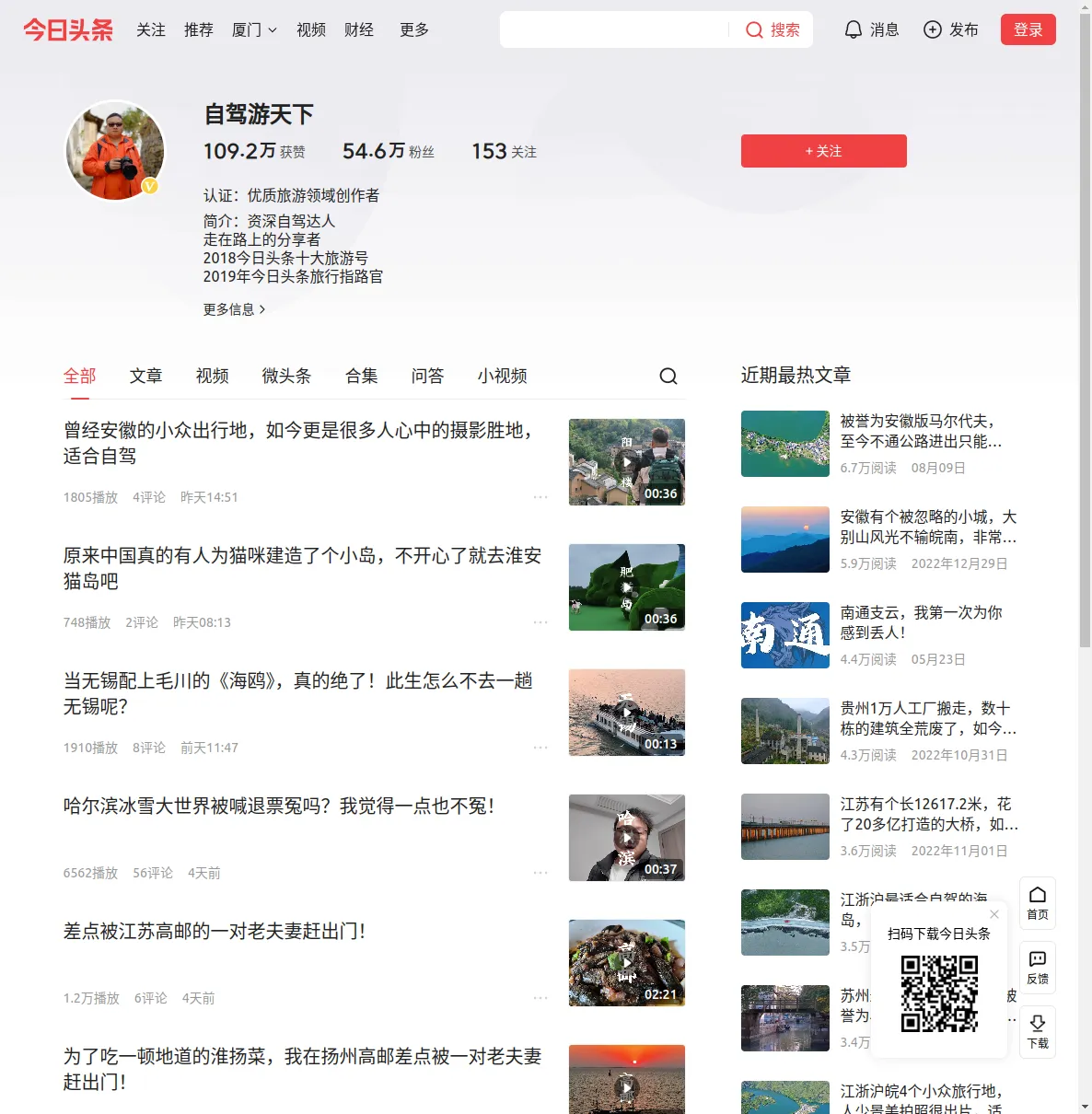Play the 00:36 安徽摄影胜地 video thumbnail
Image resolution: width=1092 pixels, height=1114 pixels.
[627, 462]
